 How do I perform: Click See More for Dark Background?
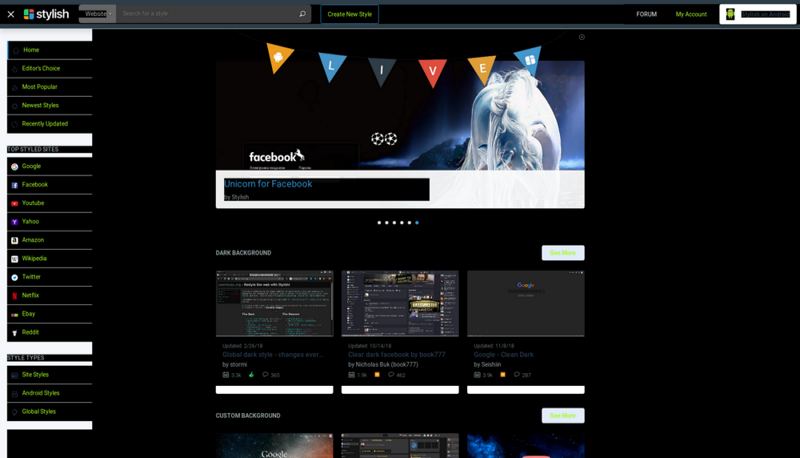563,253
